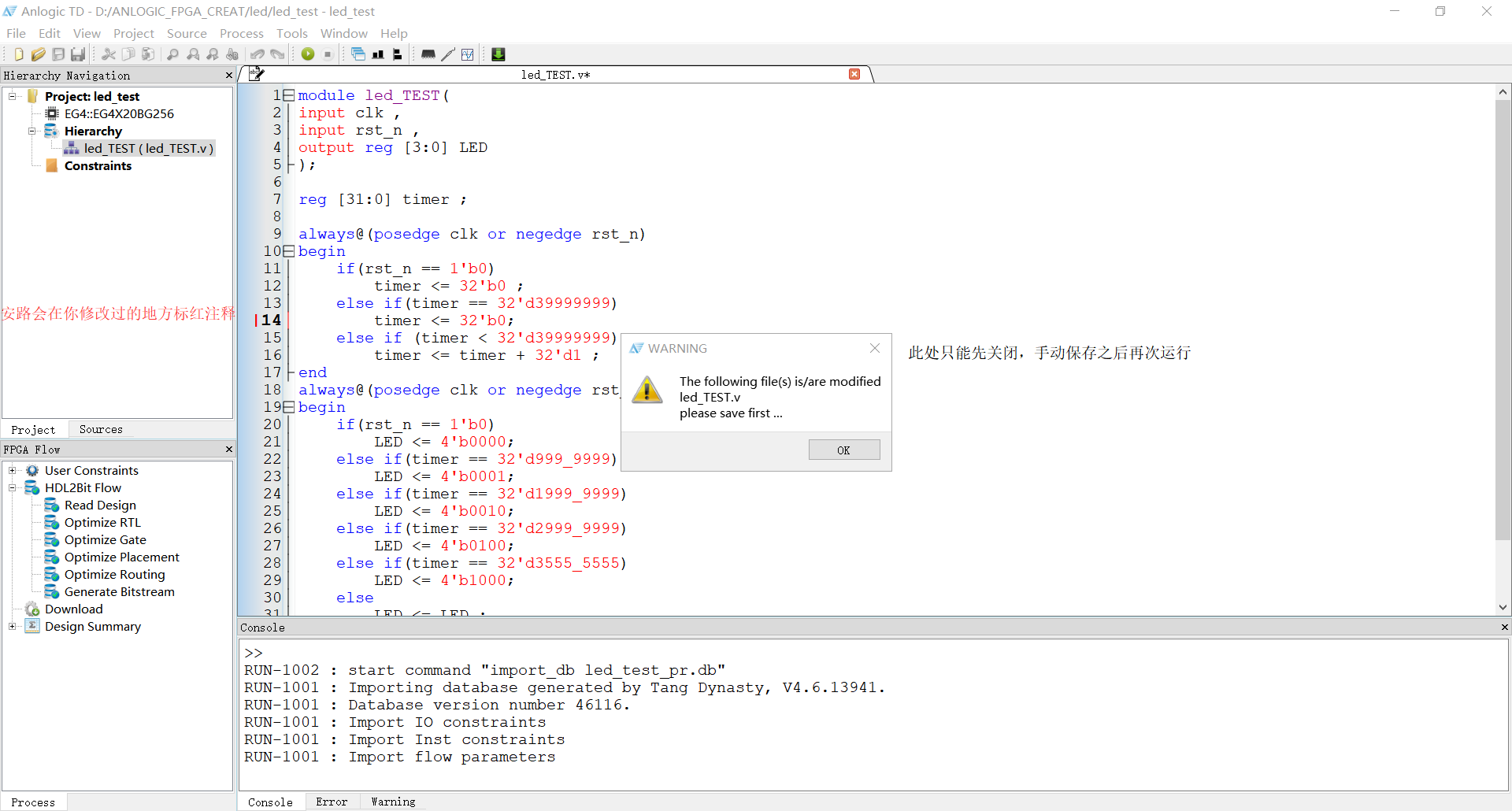The image size is (1512, 811).
Task: Click the redo arrow icon
Action: [277, 54]
